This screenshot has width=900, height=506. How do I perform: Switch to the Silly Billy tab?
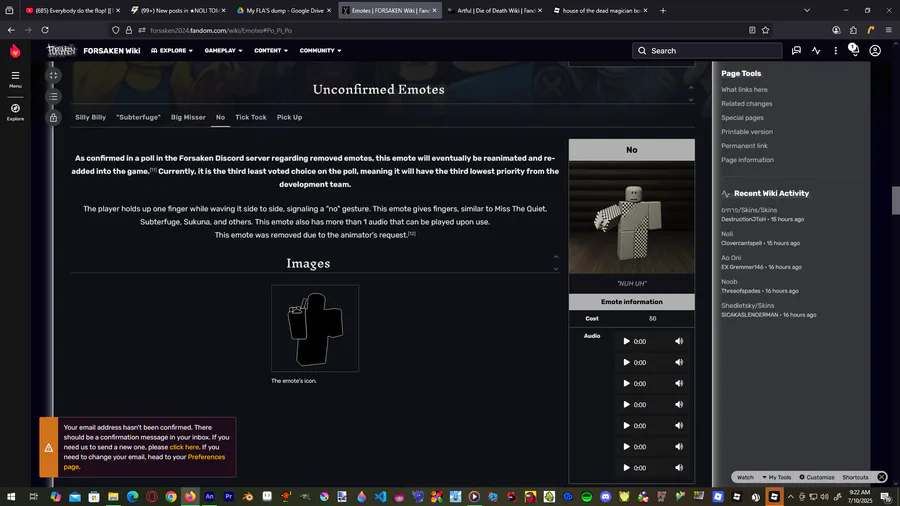click(91, 117)
